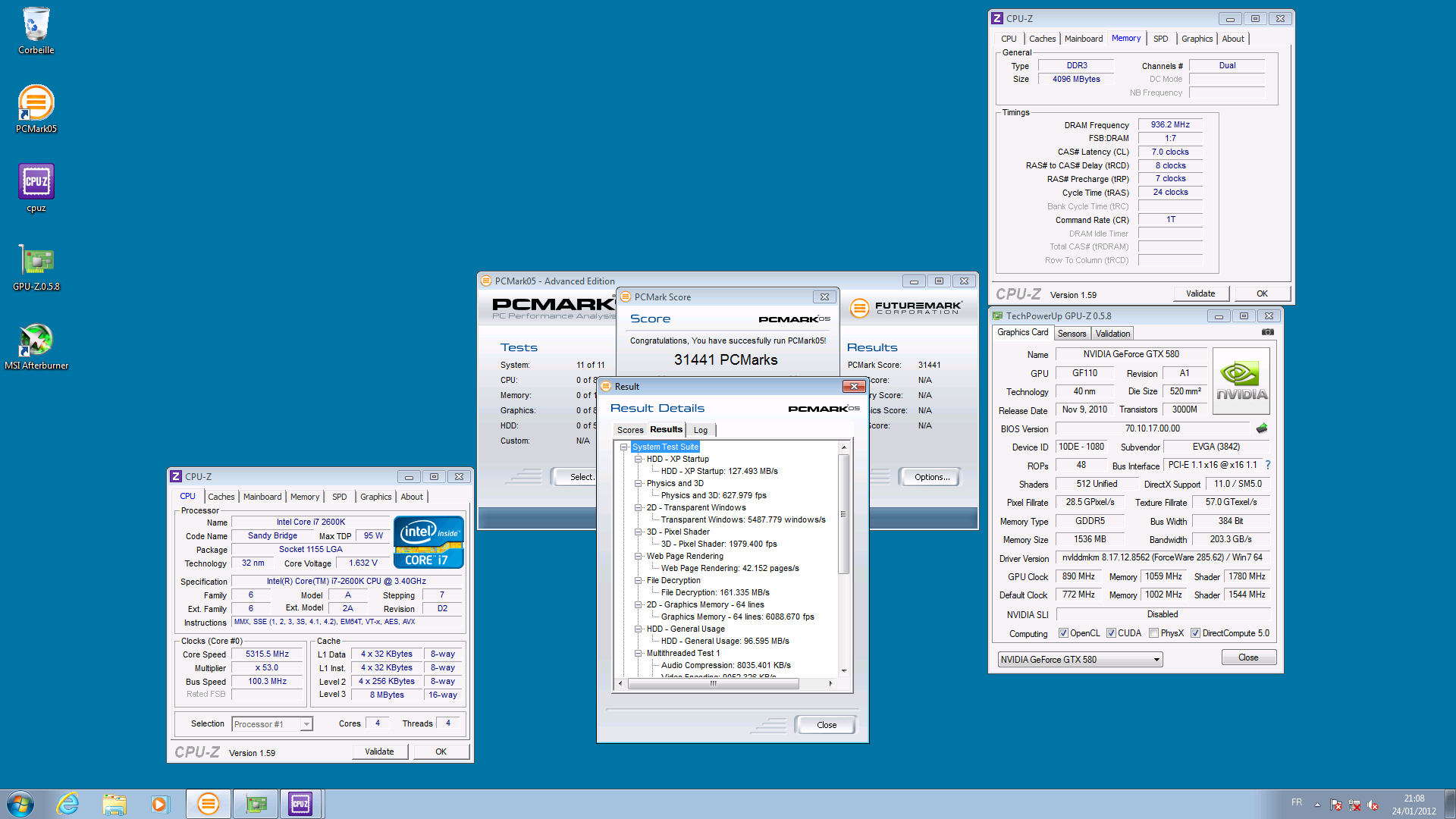Click the Show desktop button at taskbar end

[1450, 804]
